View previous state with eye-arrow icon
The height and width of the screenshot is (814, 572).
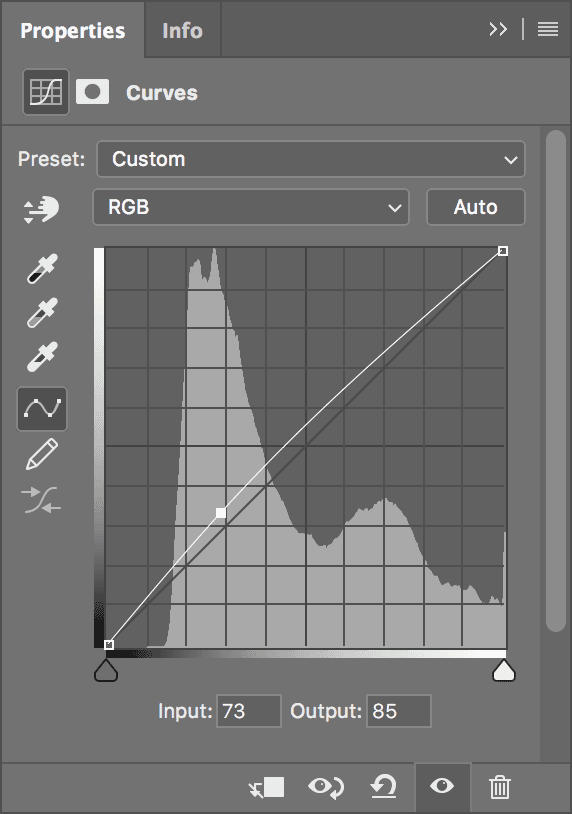pyautogui.click(x=326, y=787)
